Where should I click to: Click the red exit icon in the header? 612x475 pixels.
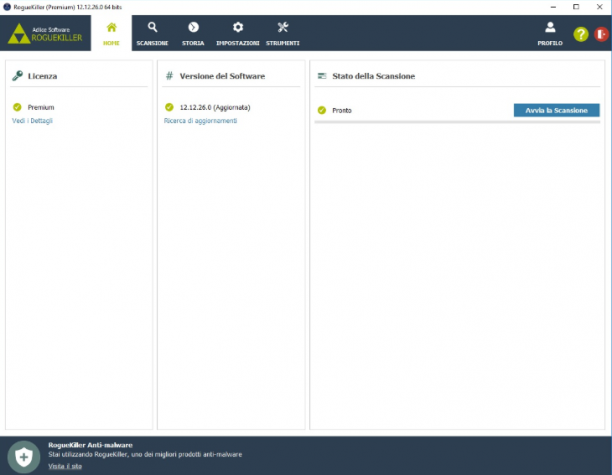click(x=602, y=34)
